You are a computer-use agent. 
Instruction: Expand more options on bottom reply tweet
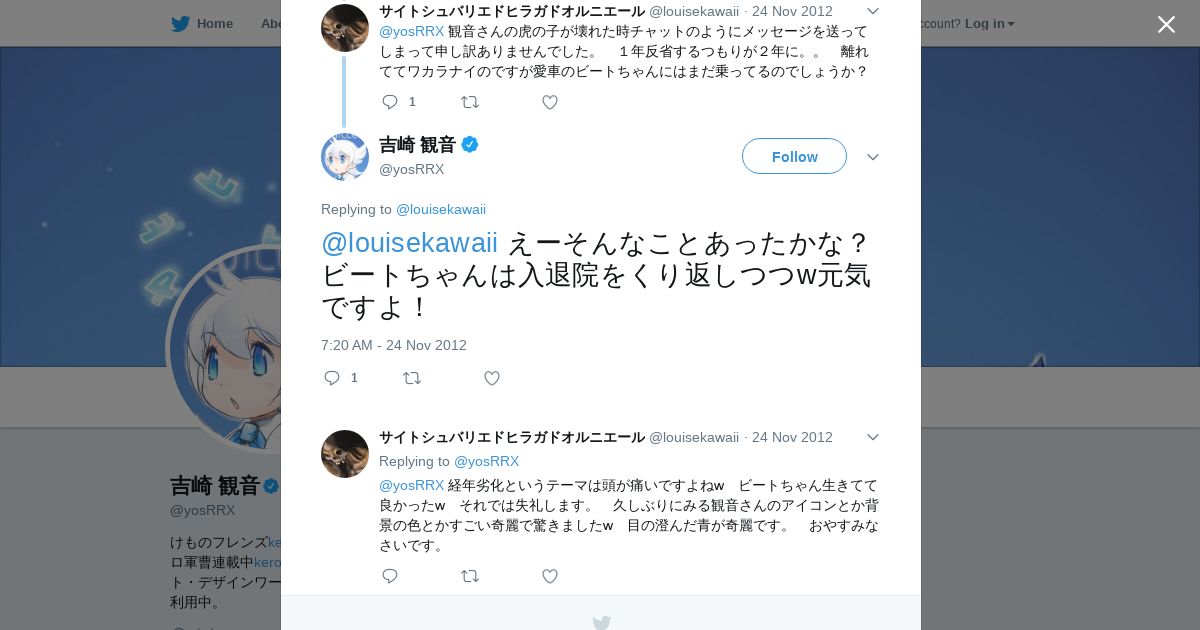[872, 437]
